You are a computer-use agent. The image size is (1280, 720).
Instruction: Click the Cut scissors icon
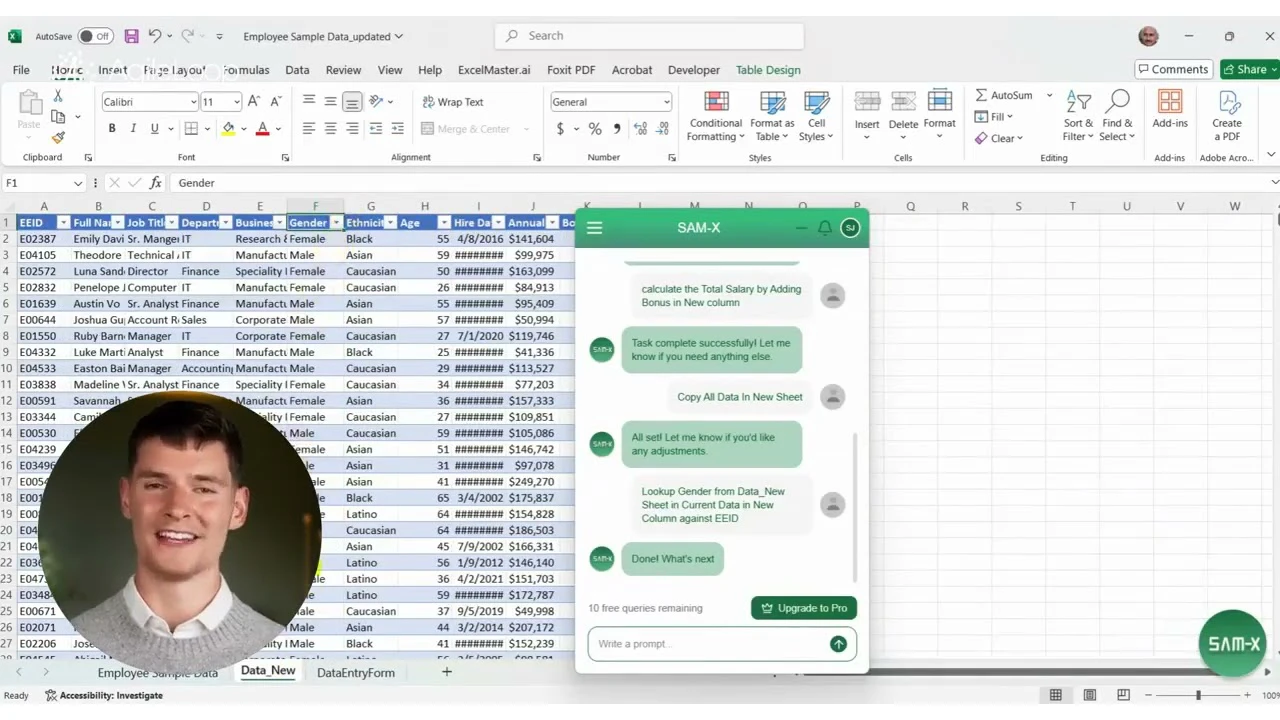point(58,96)
